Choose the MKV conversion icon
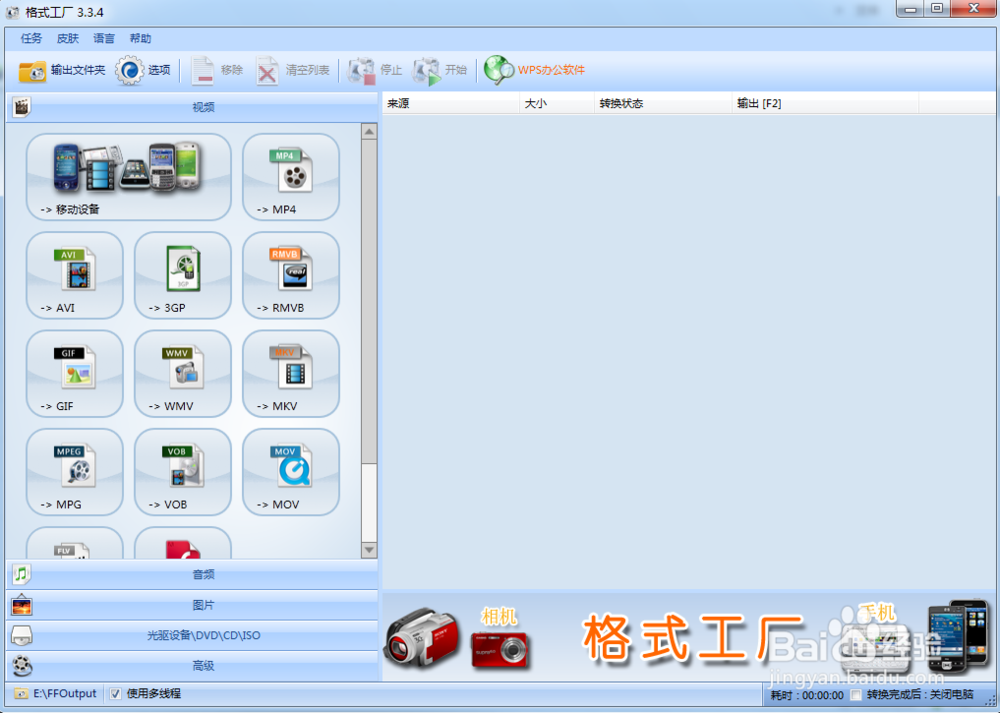This screenshot has width=1000, height=713. pyautogui.click(x=291, y=373)
